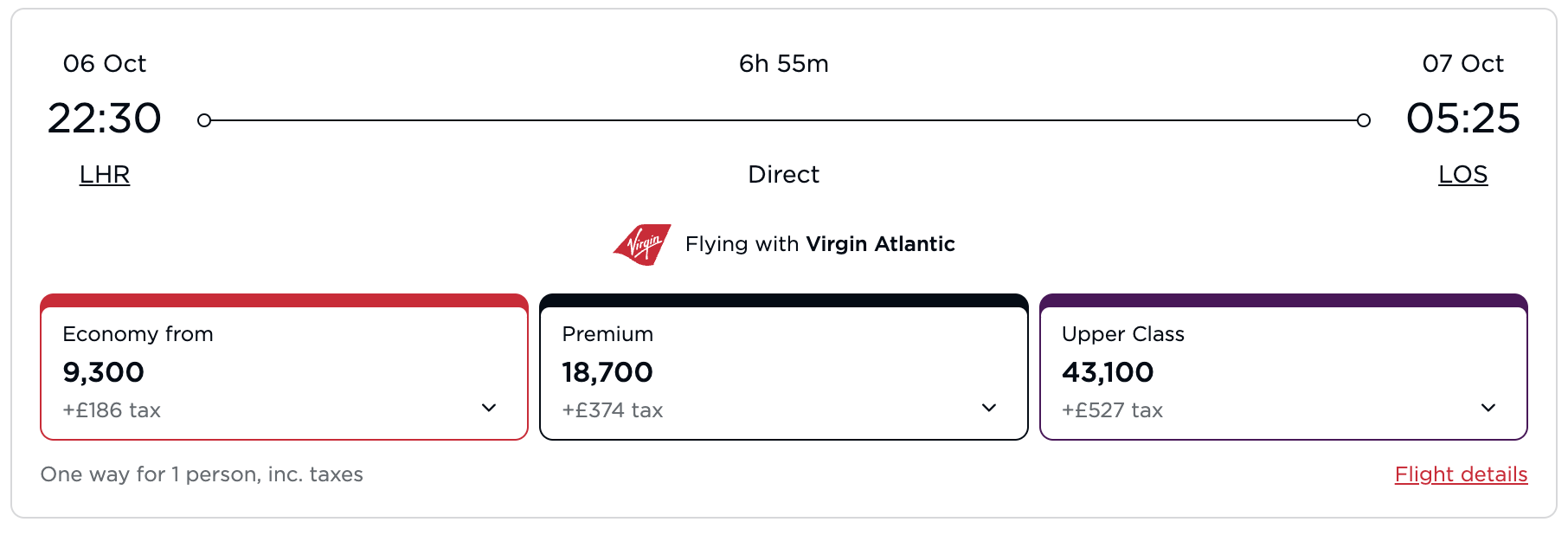Click the black Premium header bar

pos(784,300)
